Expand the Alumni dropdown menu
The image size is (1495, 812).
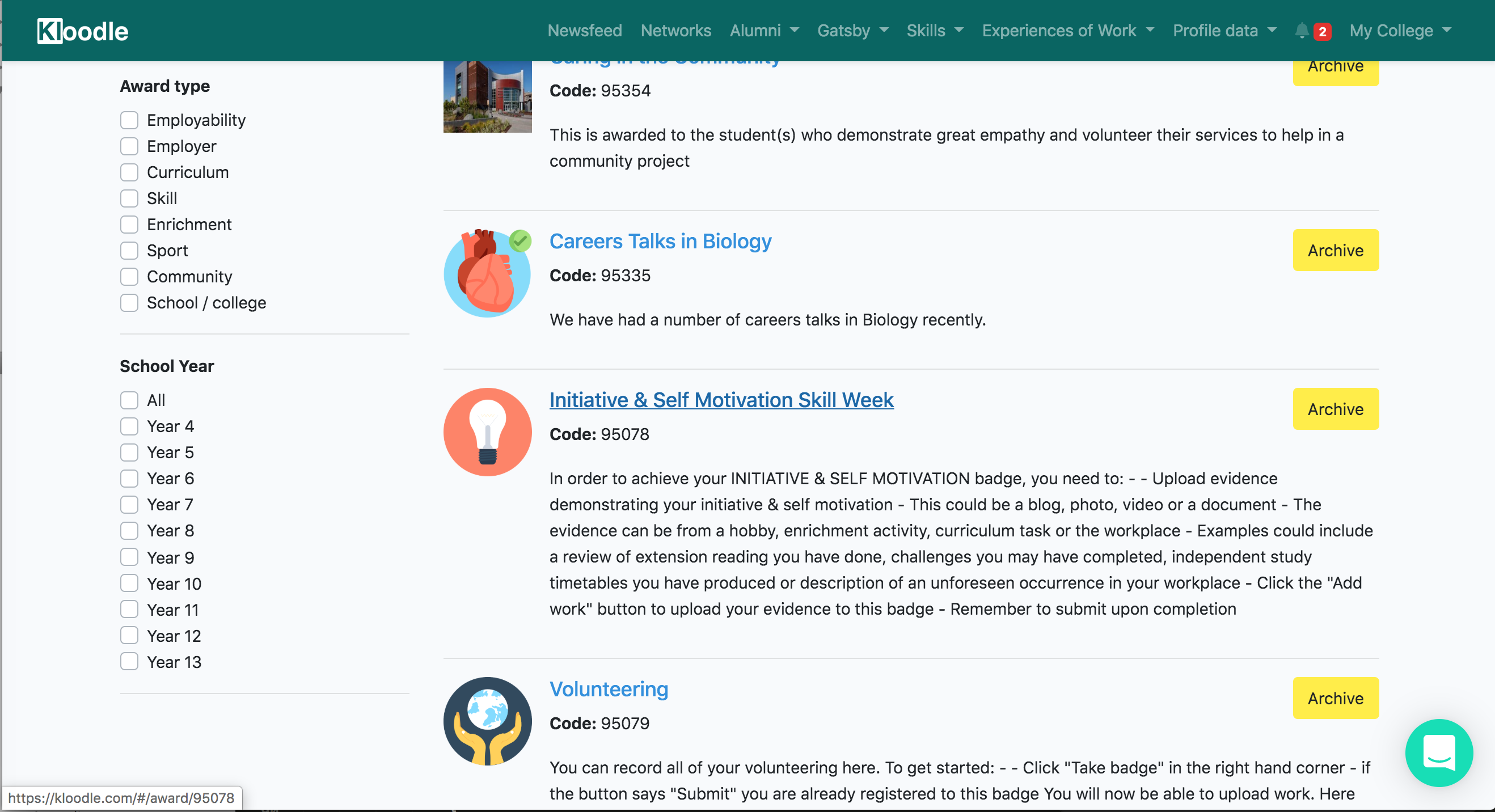[764, 30]
